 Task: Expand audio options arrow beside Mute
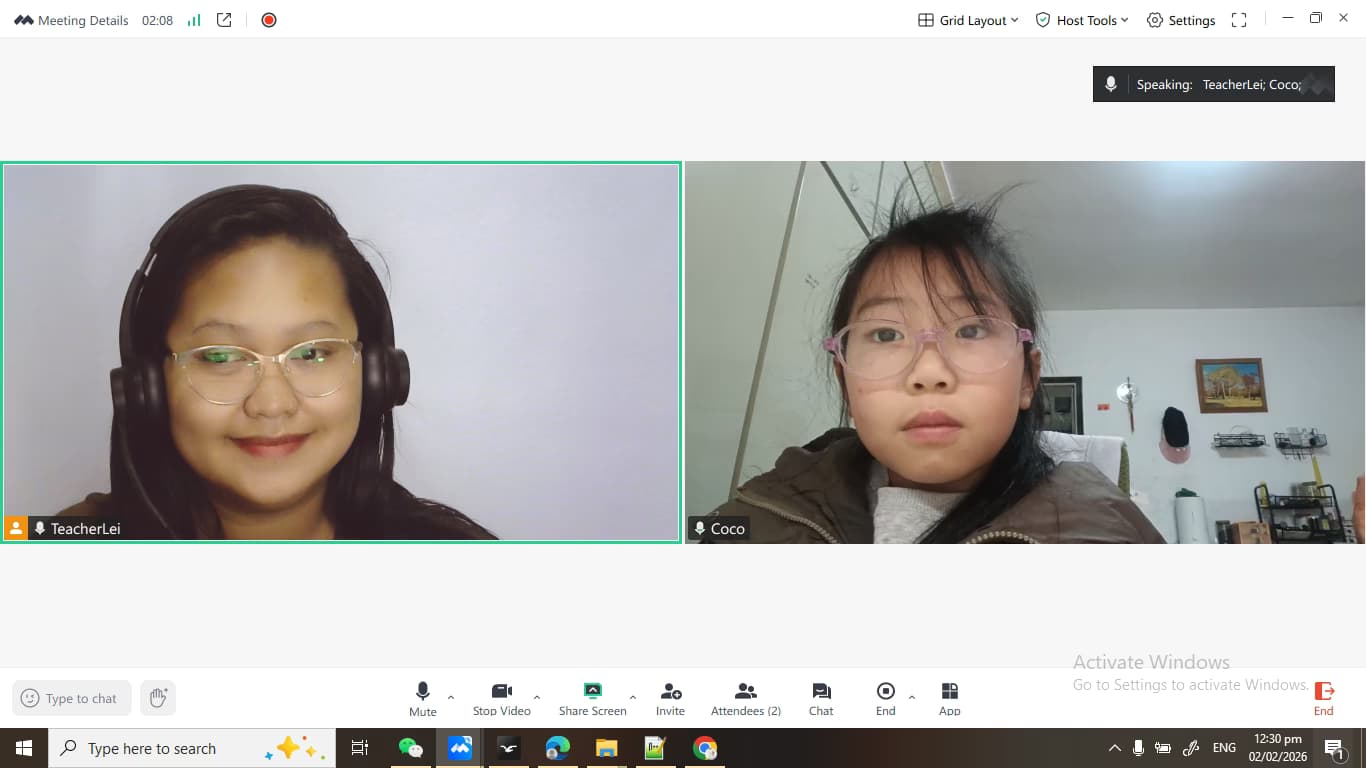click(x=451, y=697)
